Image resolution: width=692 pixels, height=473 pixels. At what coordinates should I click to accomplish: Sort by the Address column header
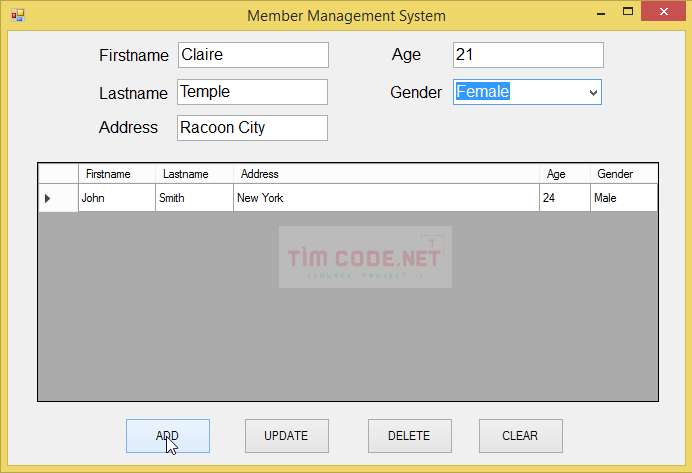click(x=387, y=174)
